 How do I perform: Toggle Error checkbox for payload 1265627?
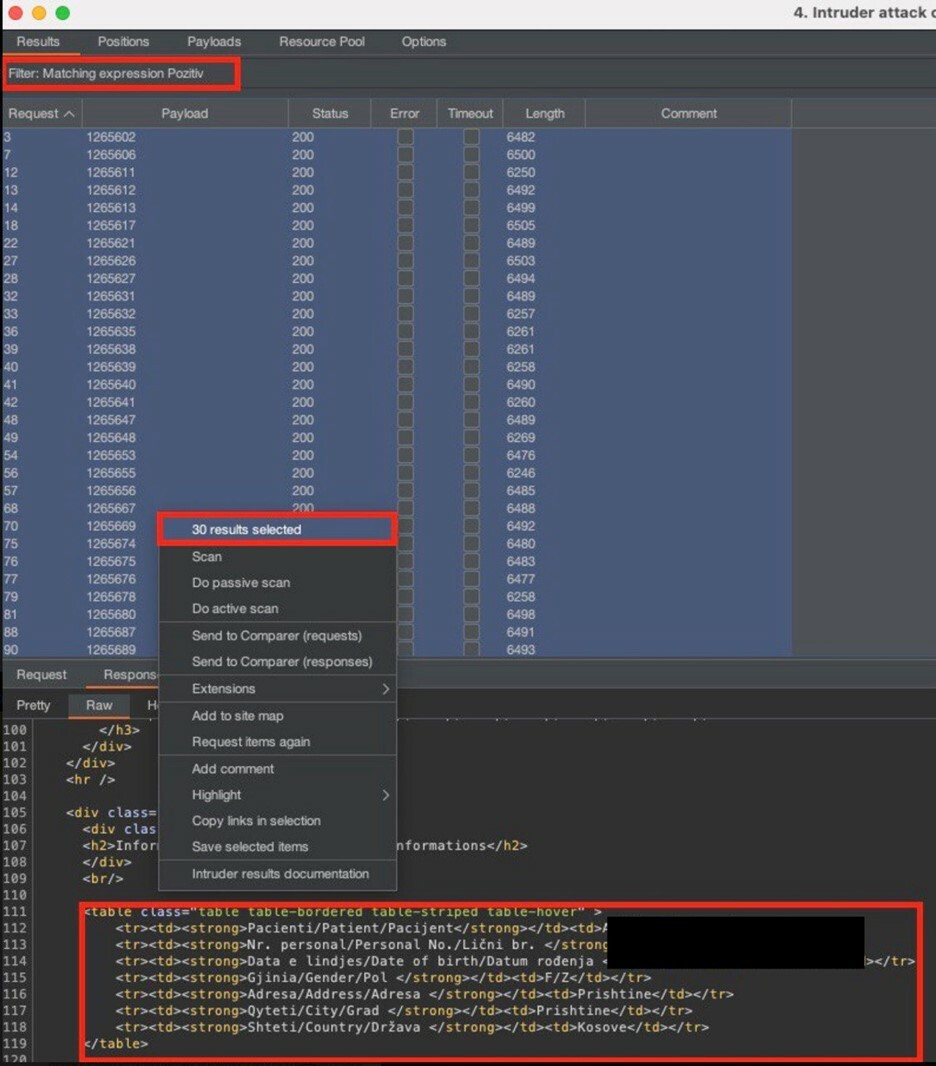[405, 278]
